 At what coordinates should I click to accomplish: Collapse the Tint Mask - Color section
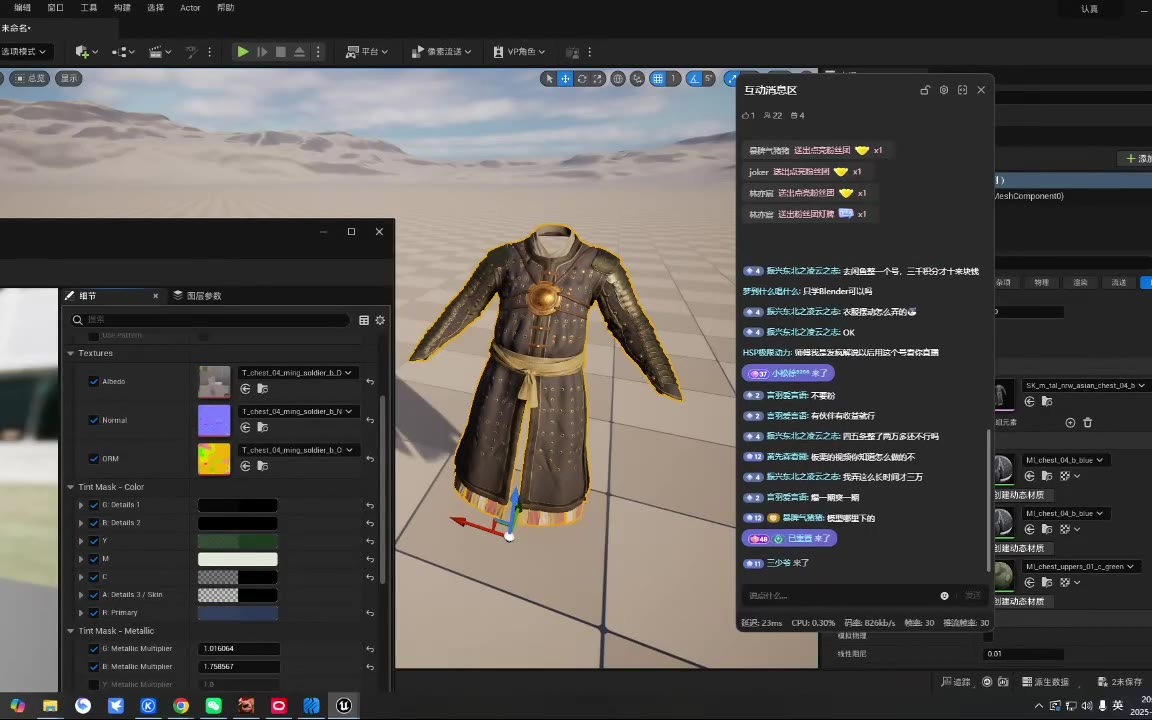(71, 487)
